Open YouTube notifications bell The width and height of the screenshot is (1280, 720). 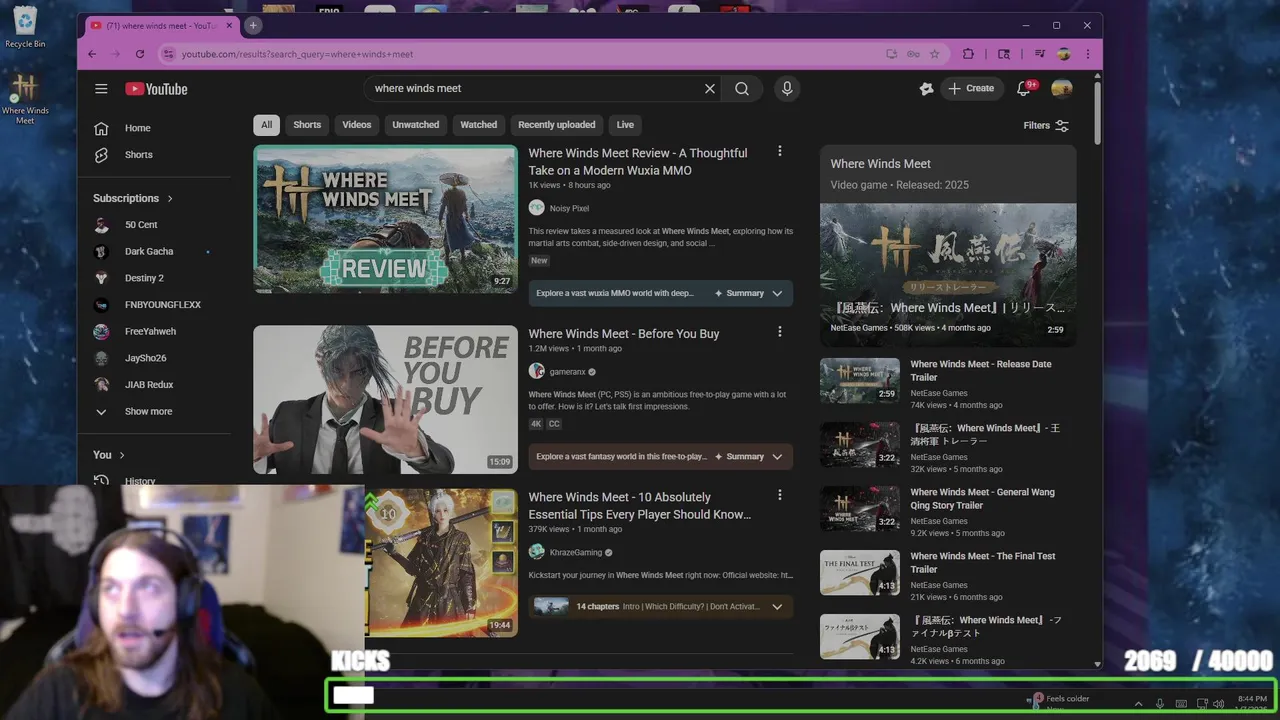click(1023, 89)
